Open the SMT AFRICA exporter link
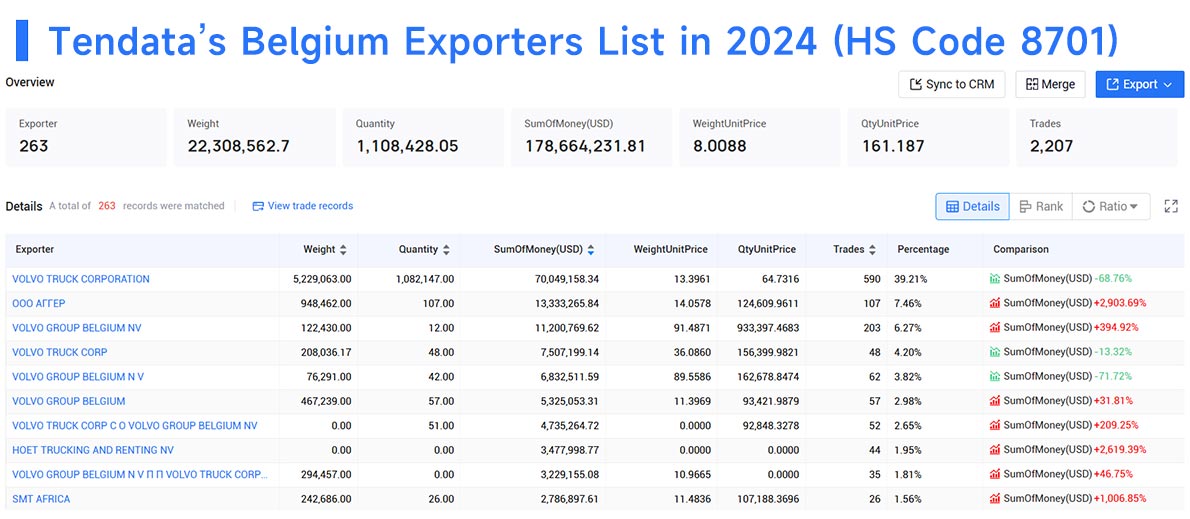The height and width of the screenshot is (519, 1190). point(41,499)
